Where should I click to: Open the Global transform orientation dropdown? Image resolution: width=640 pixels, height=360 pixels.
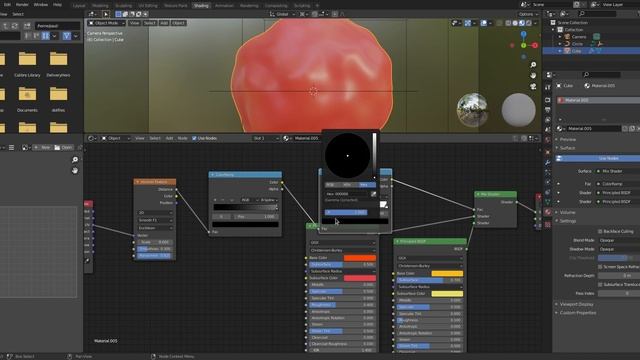(x=282, y=14)
